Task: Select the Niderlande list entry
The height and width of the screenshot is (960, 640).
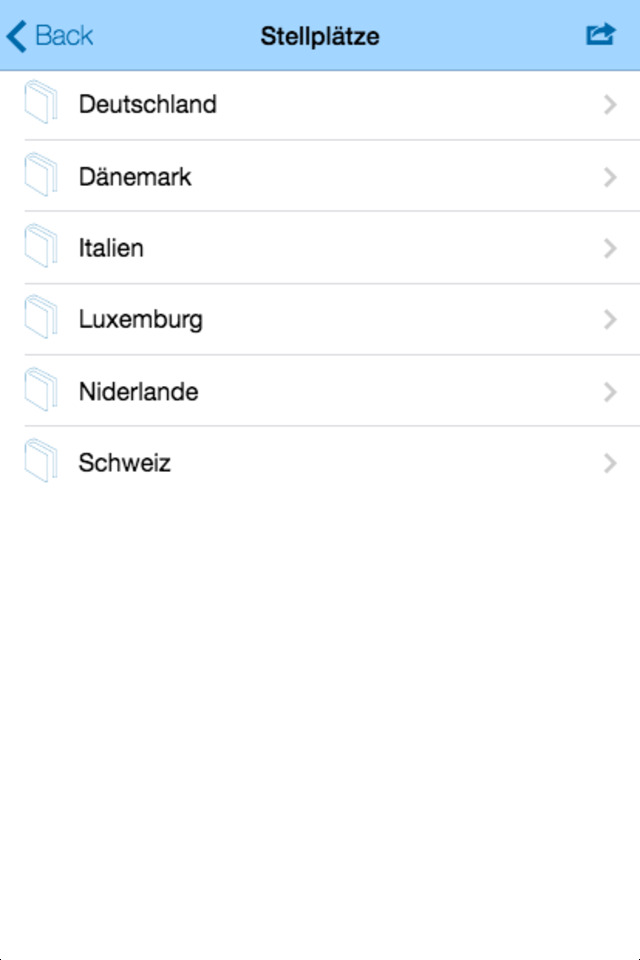Action: pyautogui.click(x=139, y=392)
